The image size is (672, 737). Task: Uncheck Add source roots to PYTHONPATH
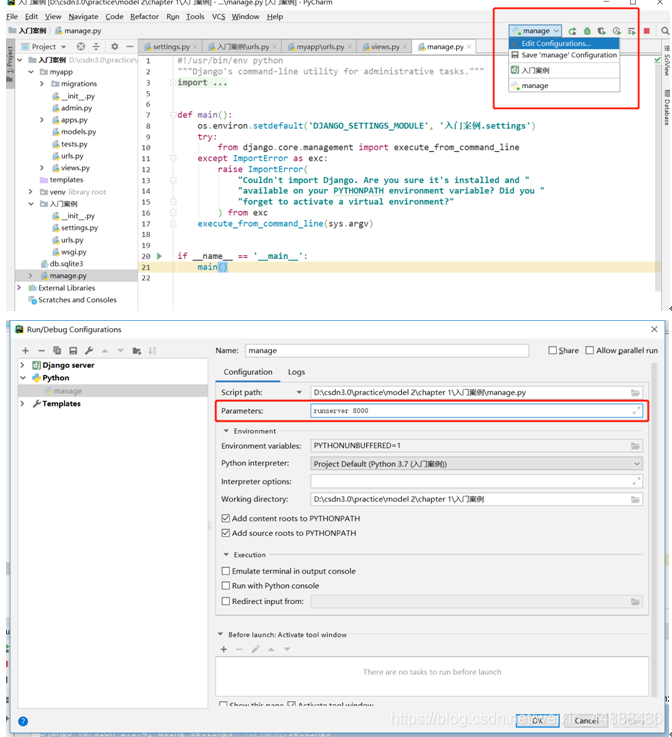click(226, 533)
